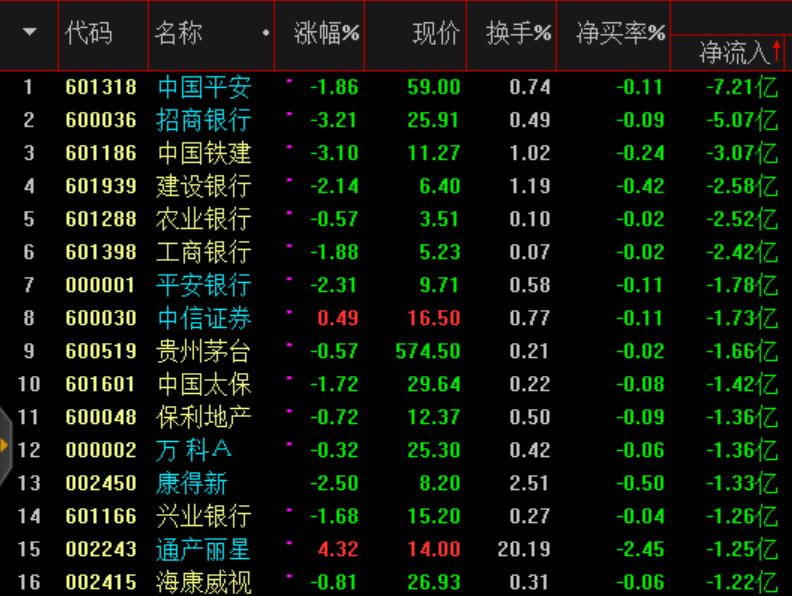The image size is (792, 596).
Task: Click the 换手% column header
Action: (518, 33)
